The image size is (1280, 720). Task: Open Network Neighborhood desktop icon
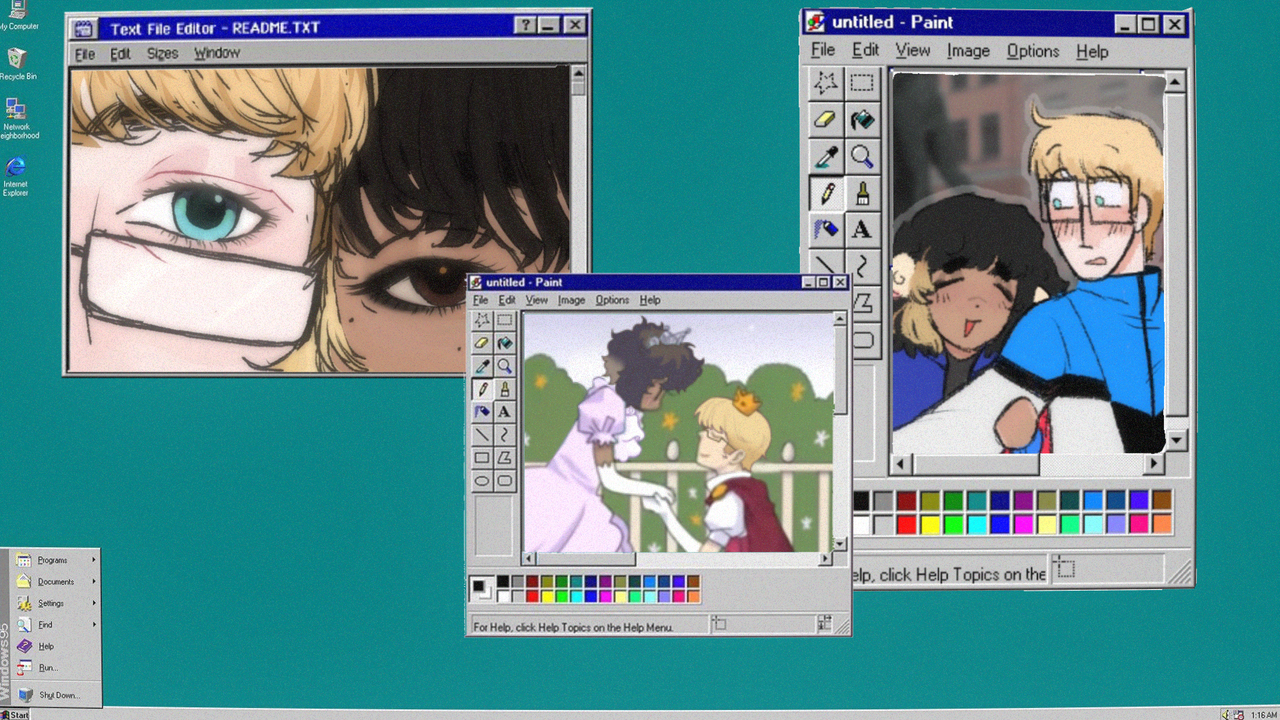tap(17, 118)
